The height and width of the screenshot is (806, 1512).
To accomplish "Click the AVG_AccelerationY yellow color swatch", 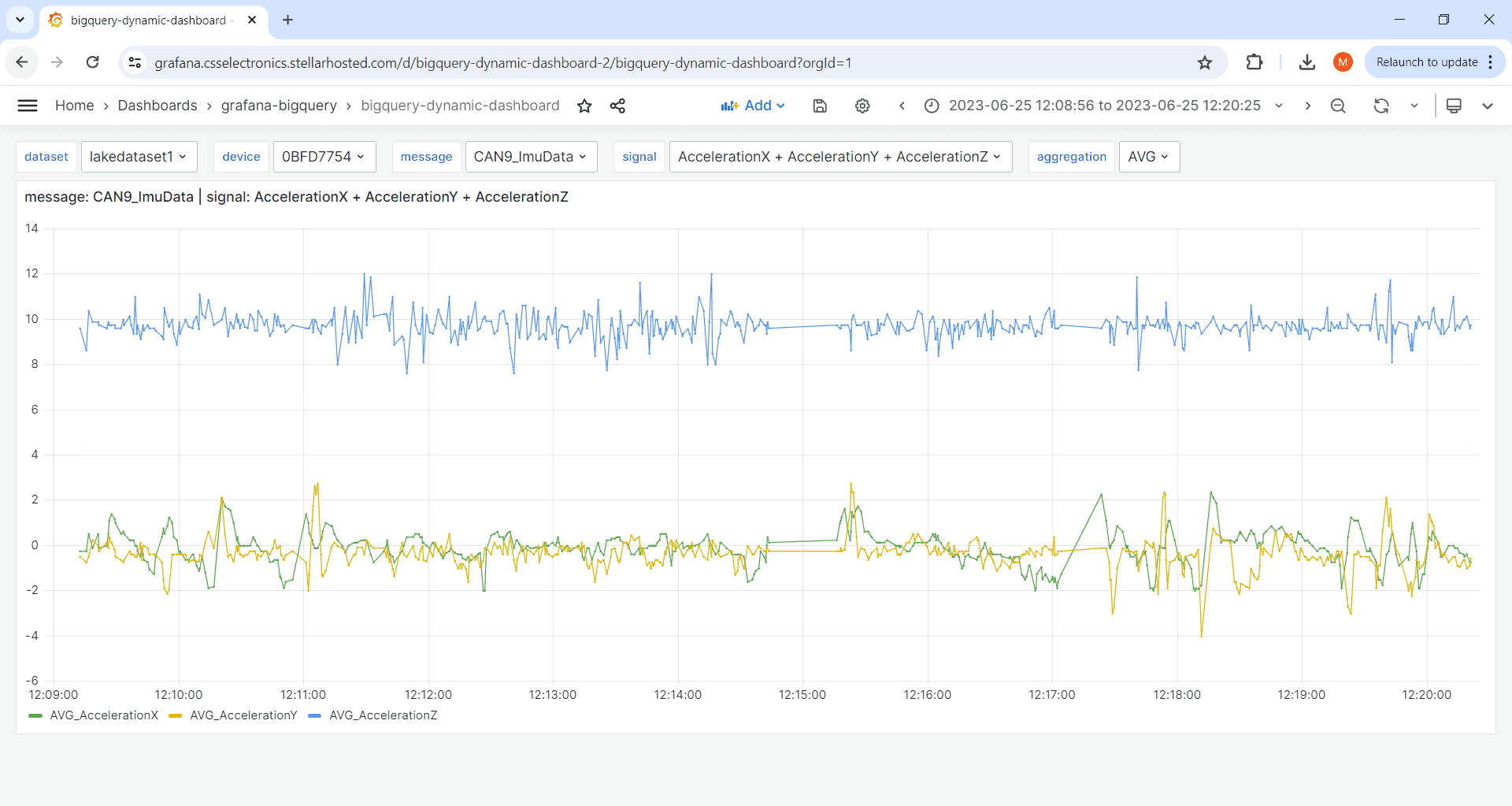I will [175, 715].
